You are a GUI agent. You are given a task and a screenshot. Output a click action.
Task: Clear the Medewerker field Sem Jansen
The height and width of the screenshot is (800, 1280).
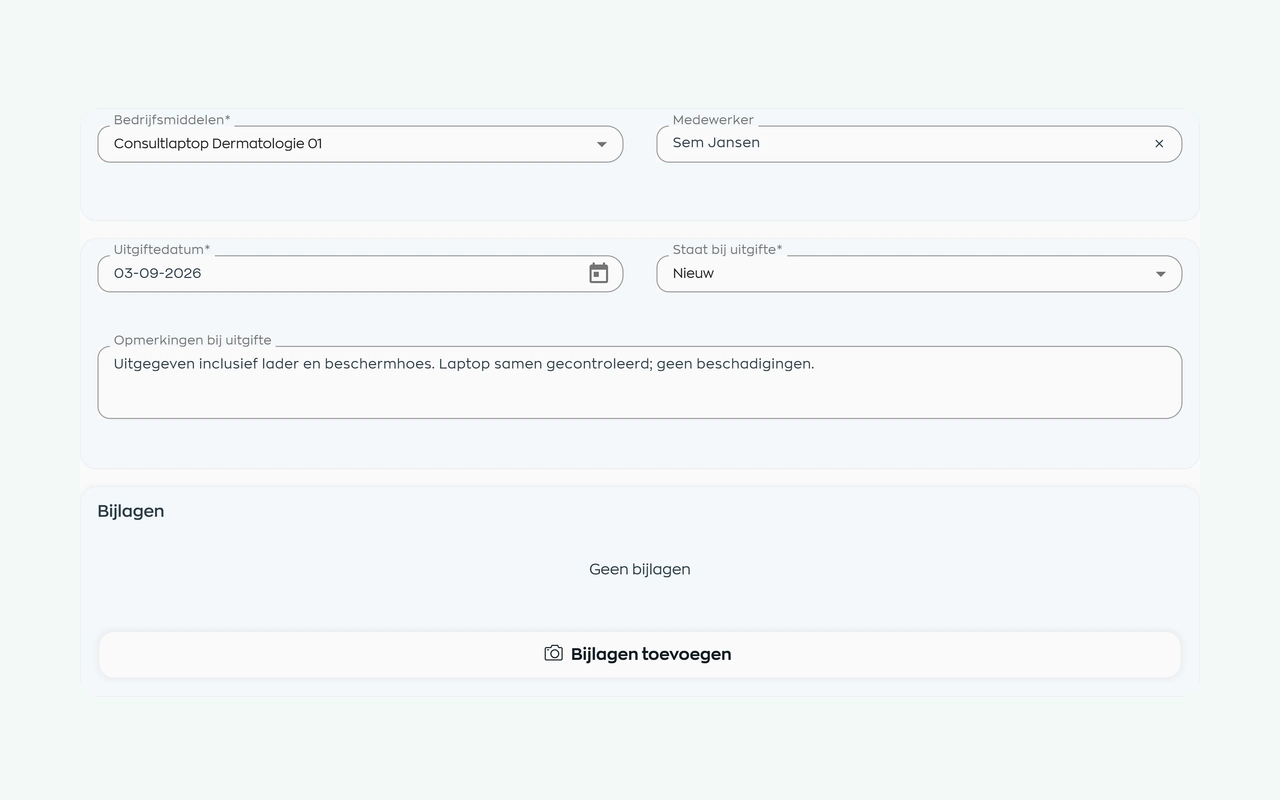[x=1159, y=144]
